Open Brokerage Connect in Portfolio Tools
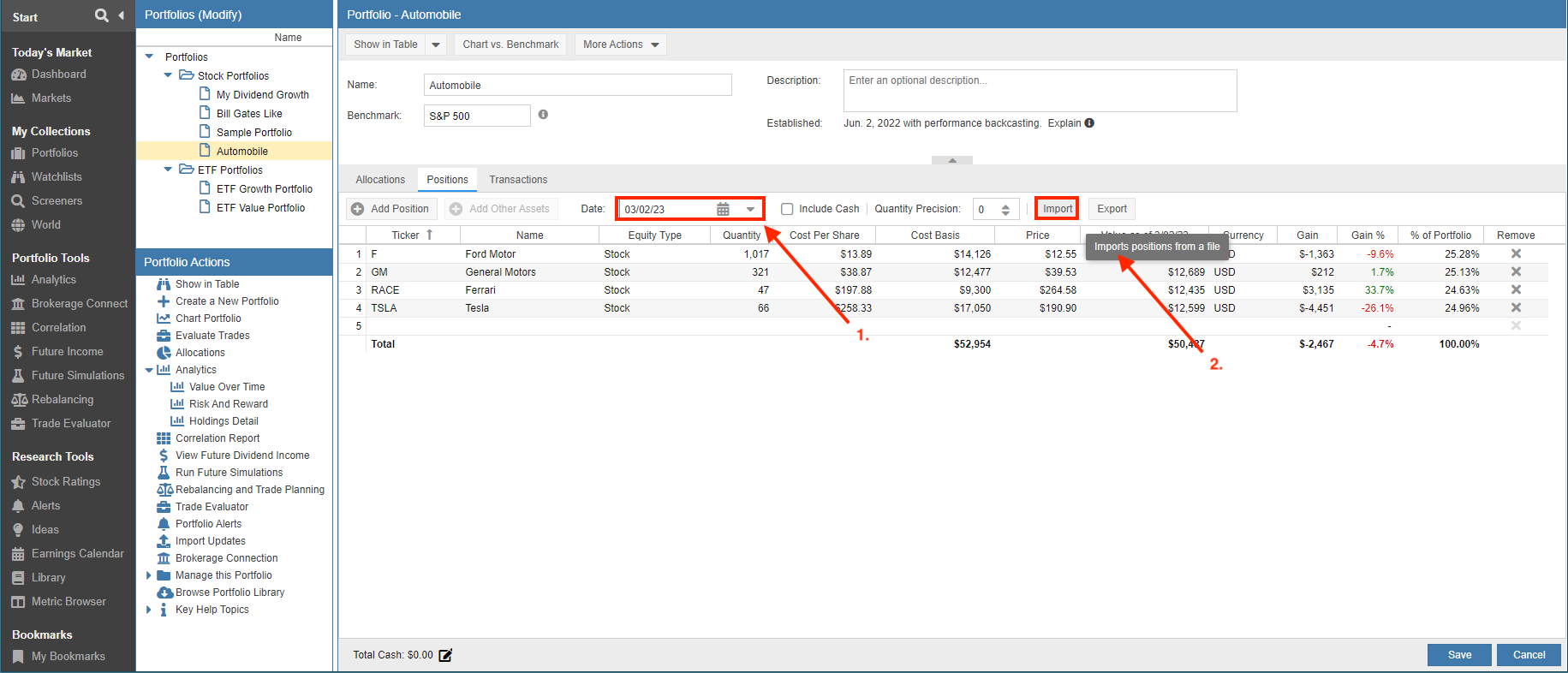This screenshot has width=1568, height=673. point(80,304)
